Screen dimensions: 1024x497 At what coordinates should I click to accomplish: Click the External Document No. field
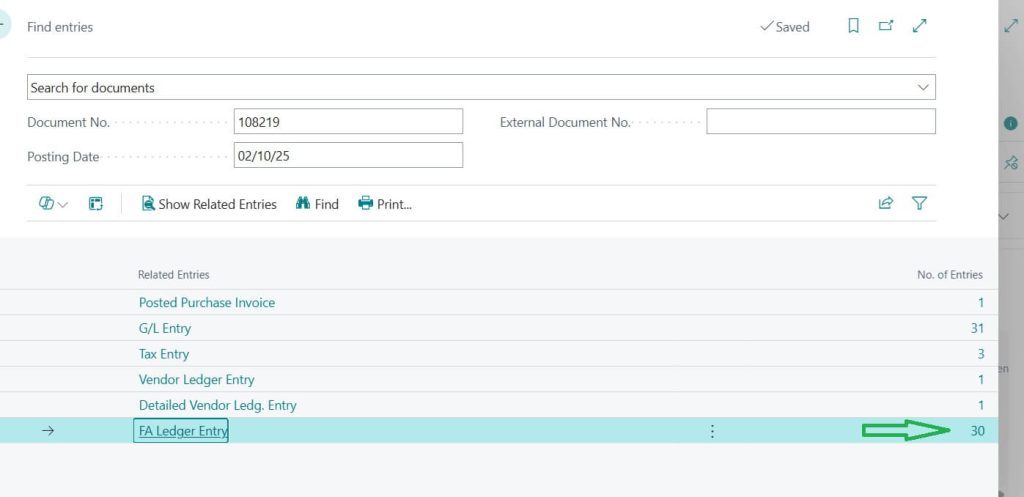[820, 122]
